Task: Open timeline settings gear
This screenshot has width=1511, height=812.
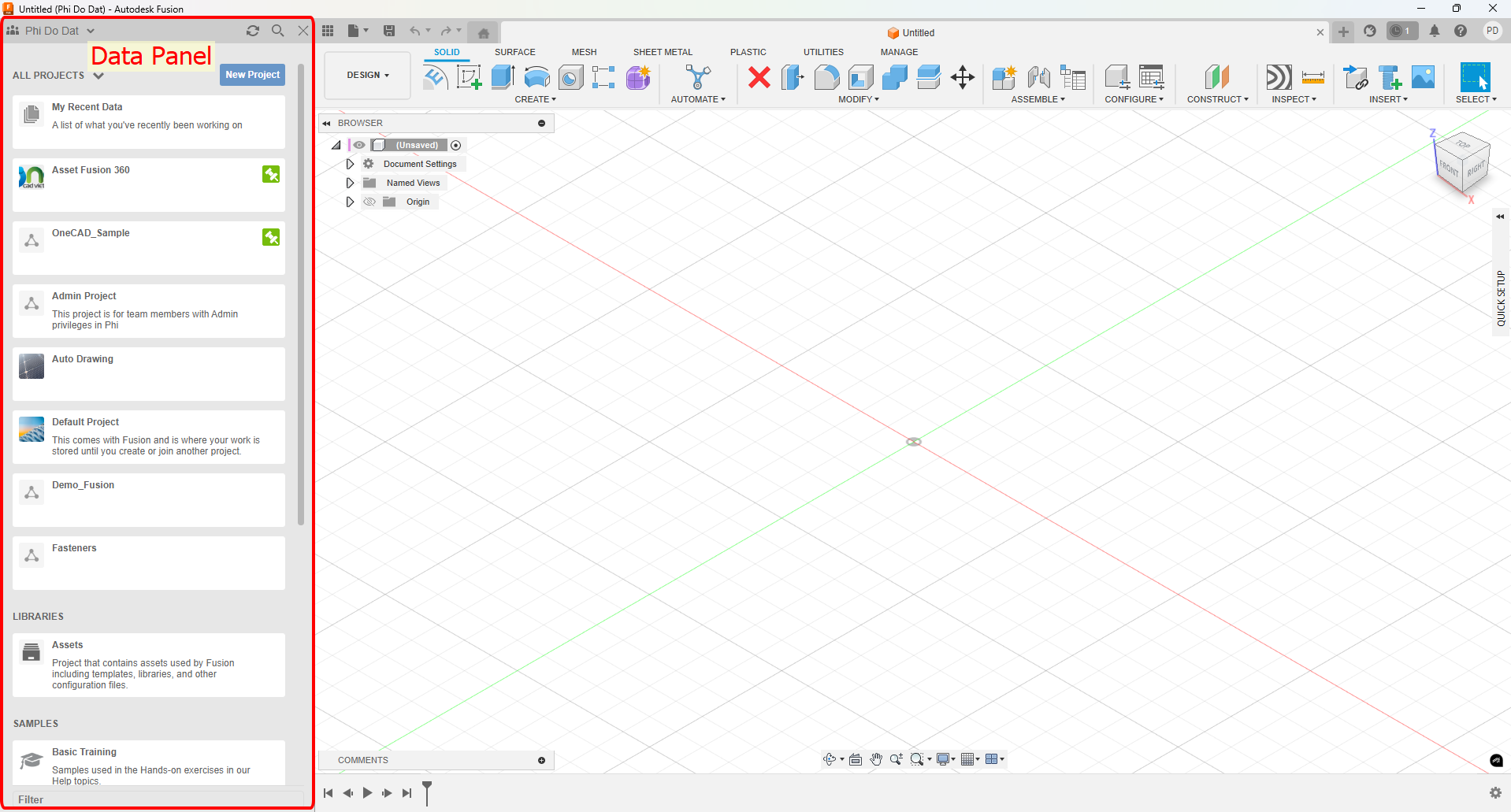Action: [x=1495, y=793]
